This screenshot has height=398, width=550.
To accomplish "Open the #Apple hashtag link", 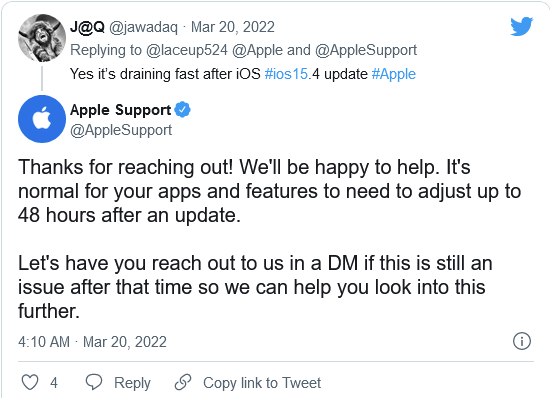I will point(394,74).
